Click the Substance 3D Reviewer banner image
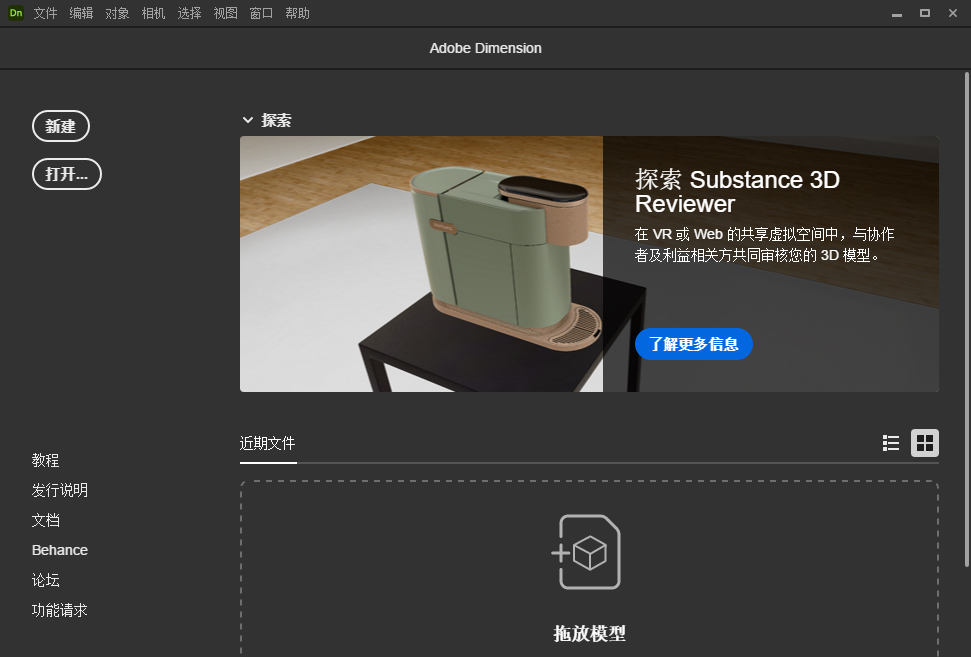 coord(420,263)
